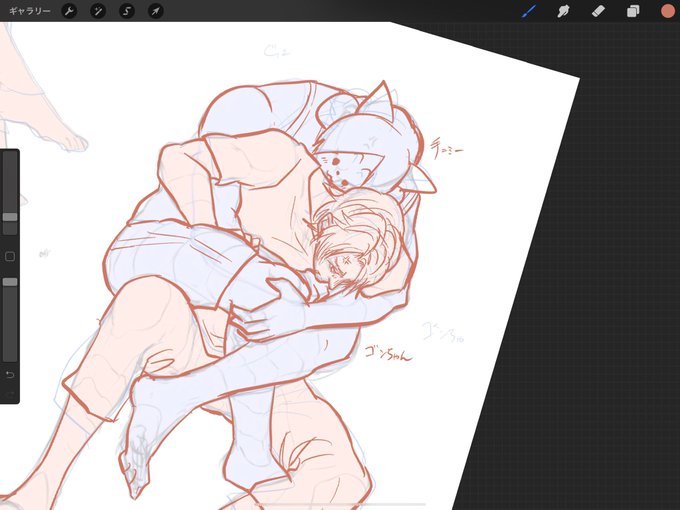Screen dimensions: 680x510
Task: Click the handwritten ゴンちゃん label on the canvas
Action: (x=388, y=354)
